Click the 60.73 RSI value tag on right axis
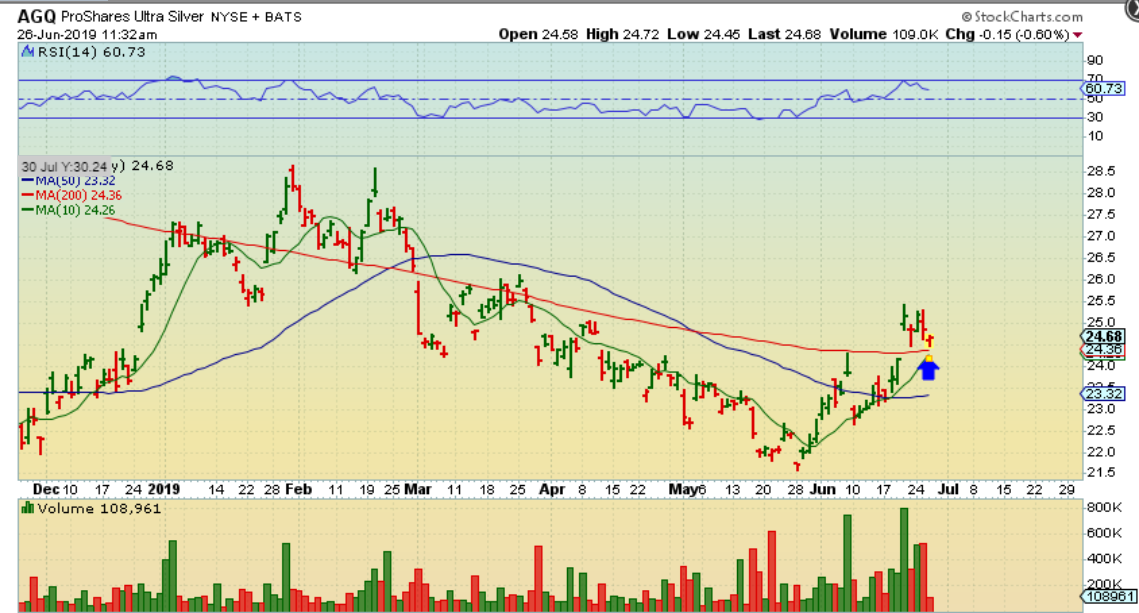The image size is (1139, 613). [1103, 88]
